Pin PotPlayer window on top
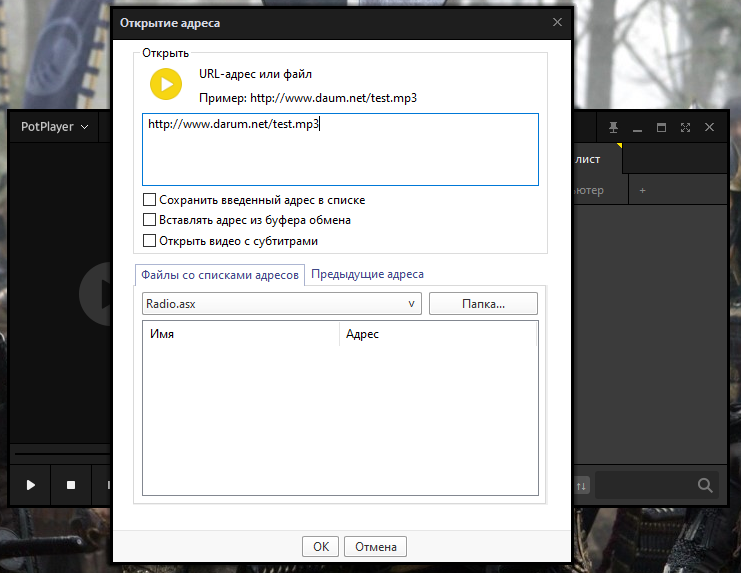 pyautogui.click(x=614, y=127)
